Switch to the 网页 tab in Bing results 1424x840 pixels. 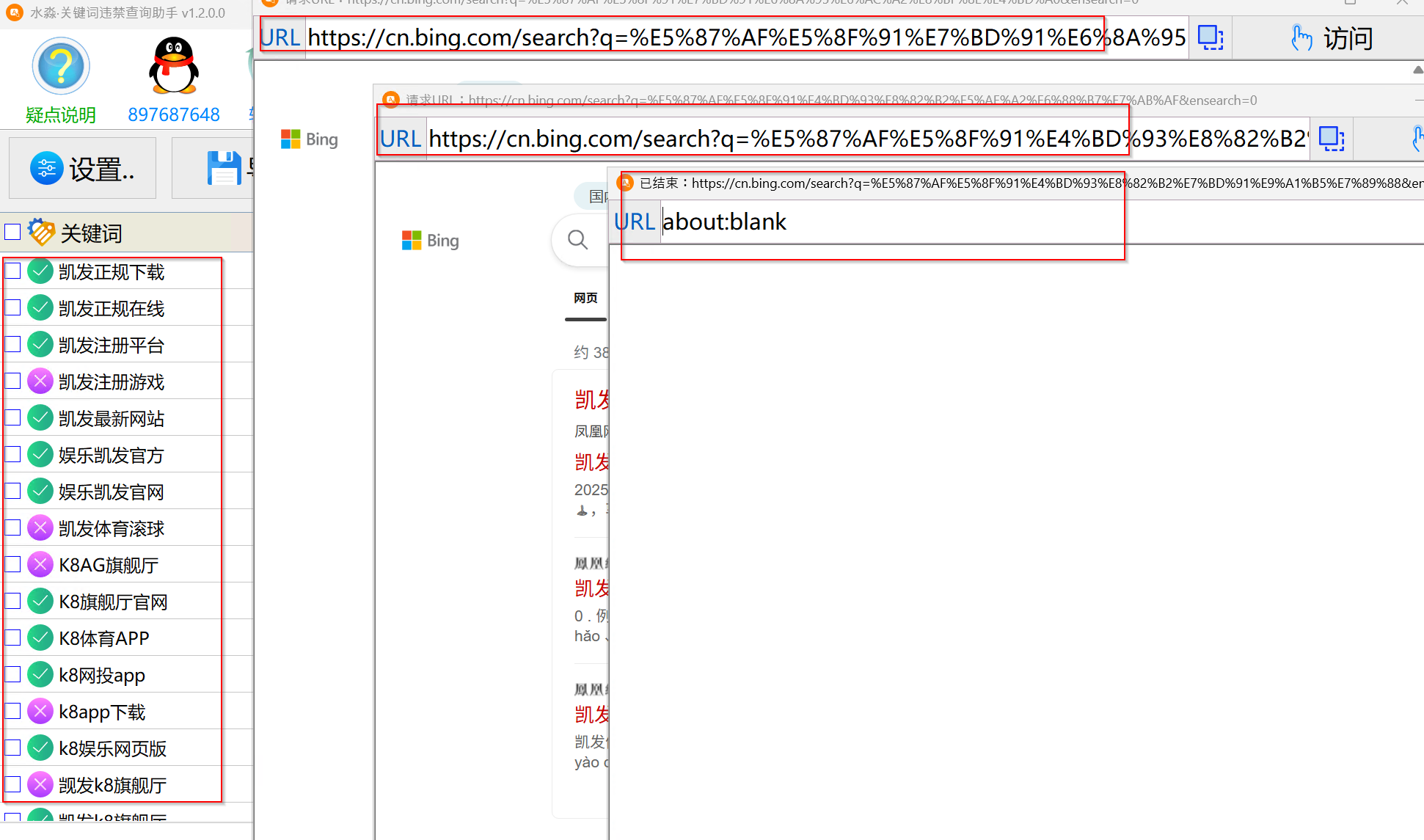[x=585, y=298]
